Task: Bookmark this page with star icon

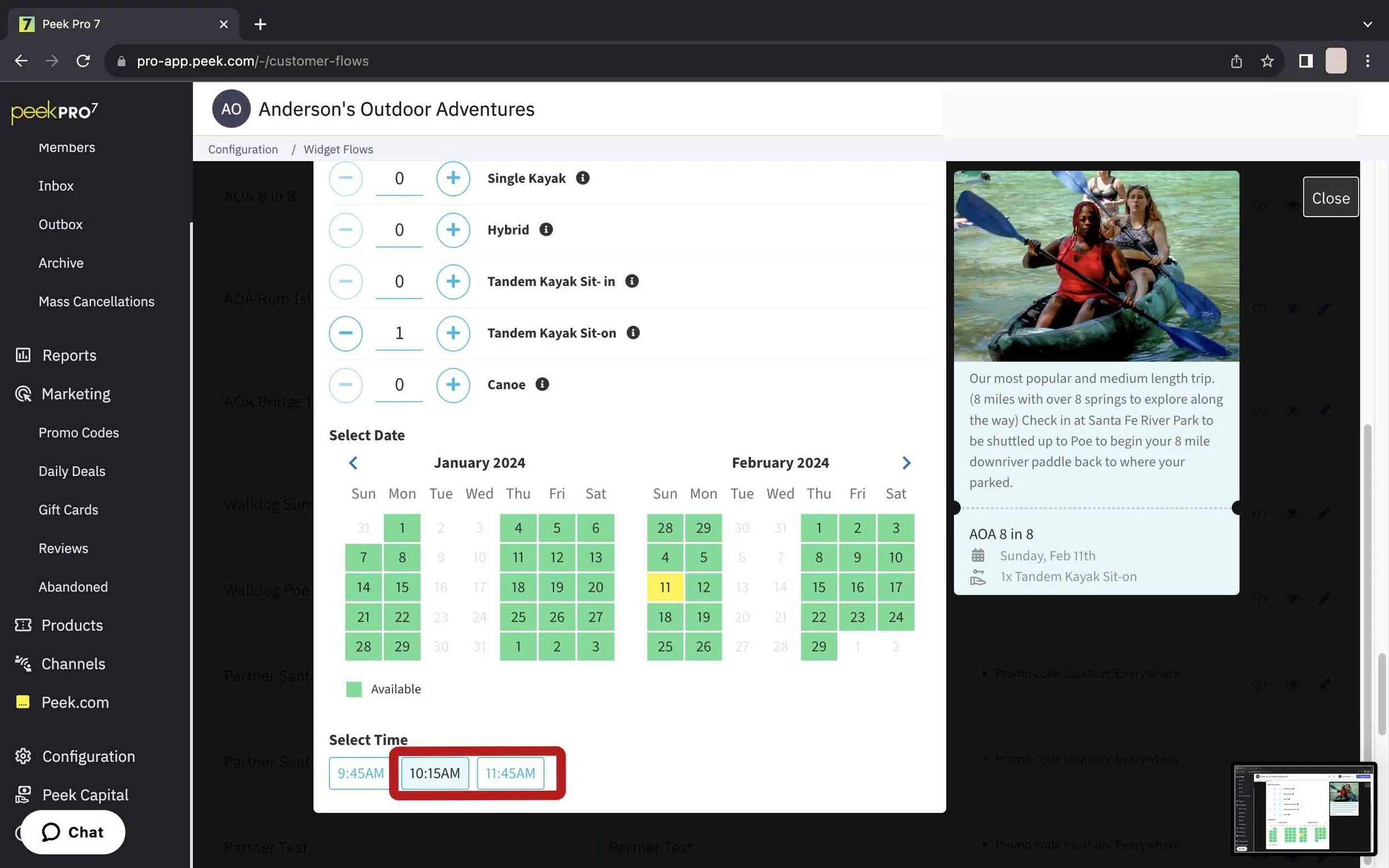Action: coord(1267,61)
